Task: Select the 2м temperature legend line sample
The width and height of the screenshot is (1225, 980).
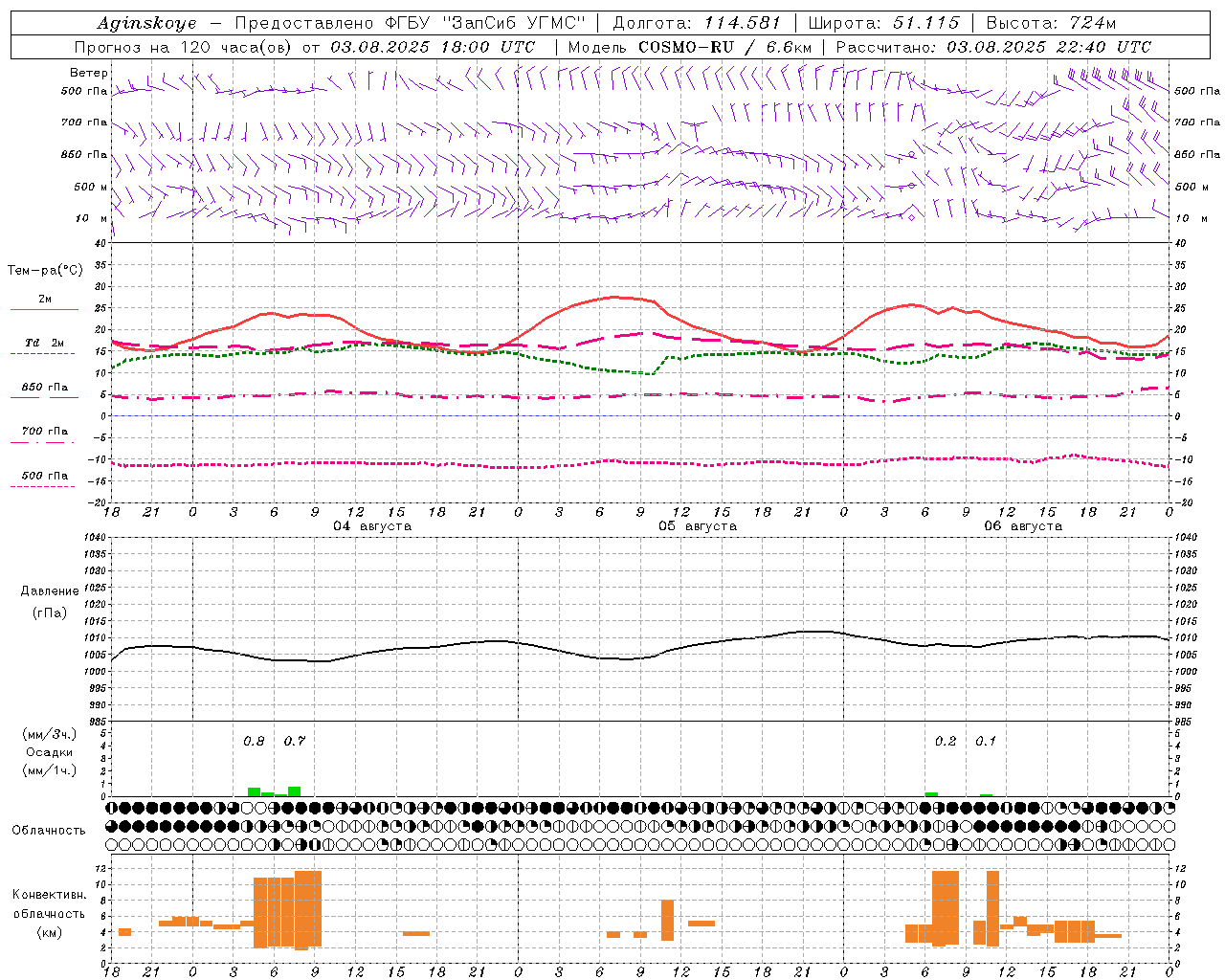Action: click(44, 309)
